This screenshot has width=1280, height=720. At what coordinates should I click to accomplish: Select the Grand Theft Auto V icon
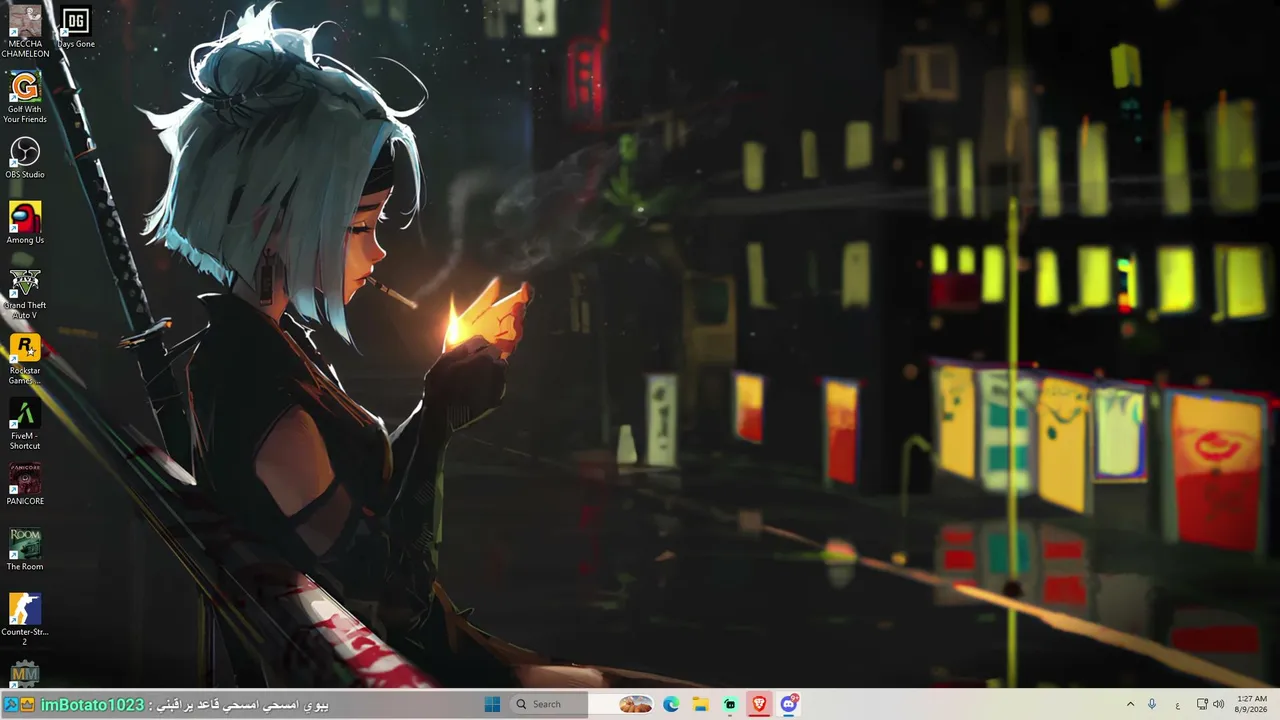tap(25, 293)
